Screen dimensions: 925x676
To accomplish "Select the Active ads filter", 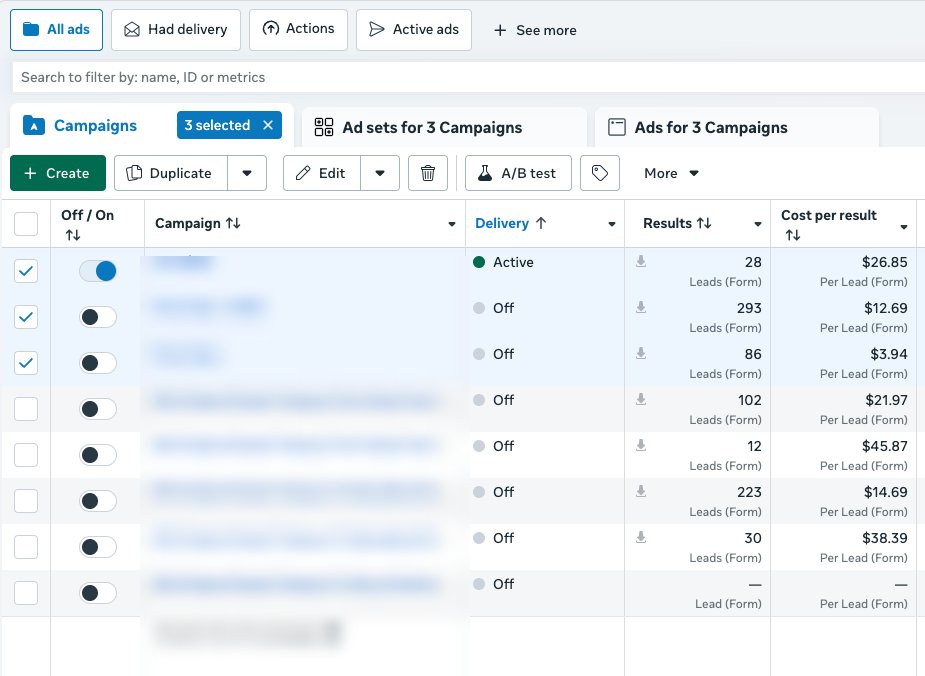I will click(414, 29).
